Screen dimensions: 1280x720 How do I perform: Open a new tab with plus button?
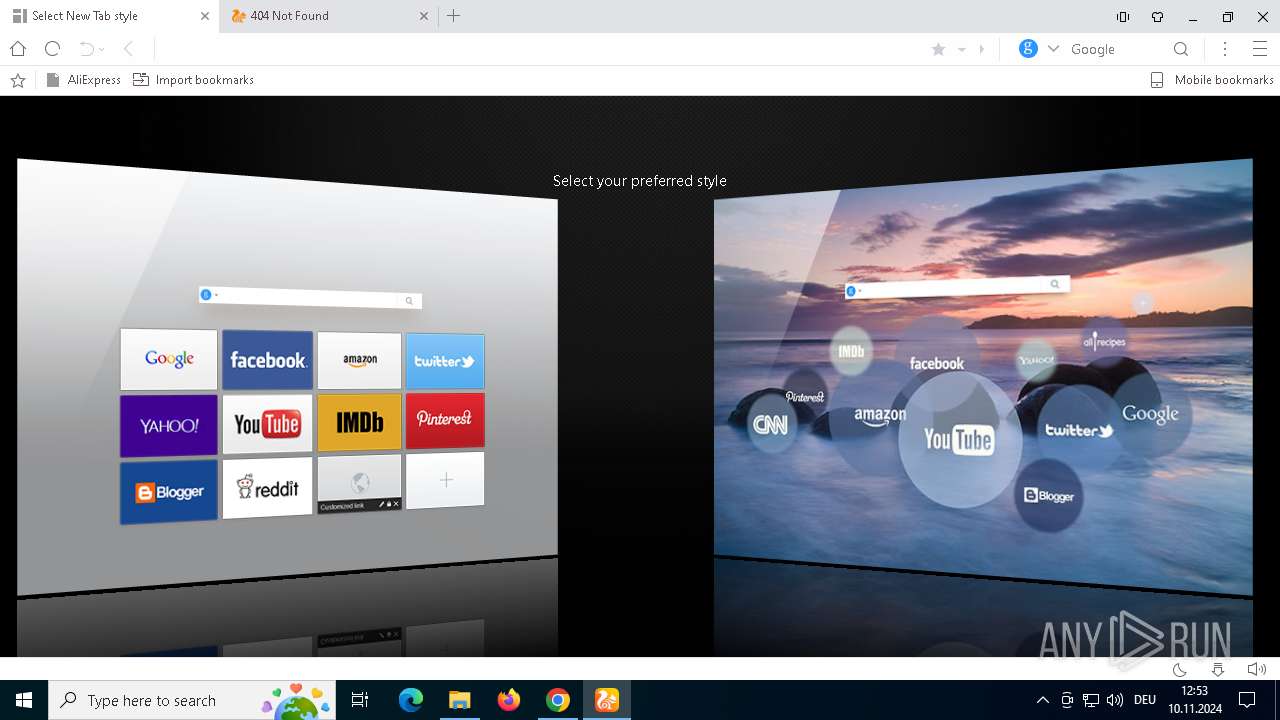point(453,16)
